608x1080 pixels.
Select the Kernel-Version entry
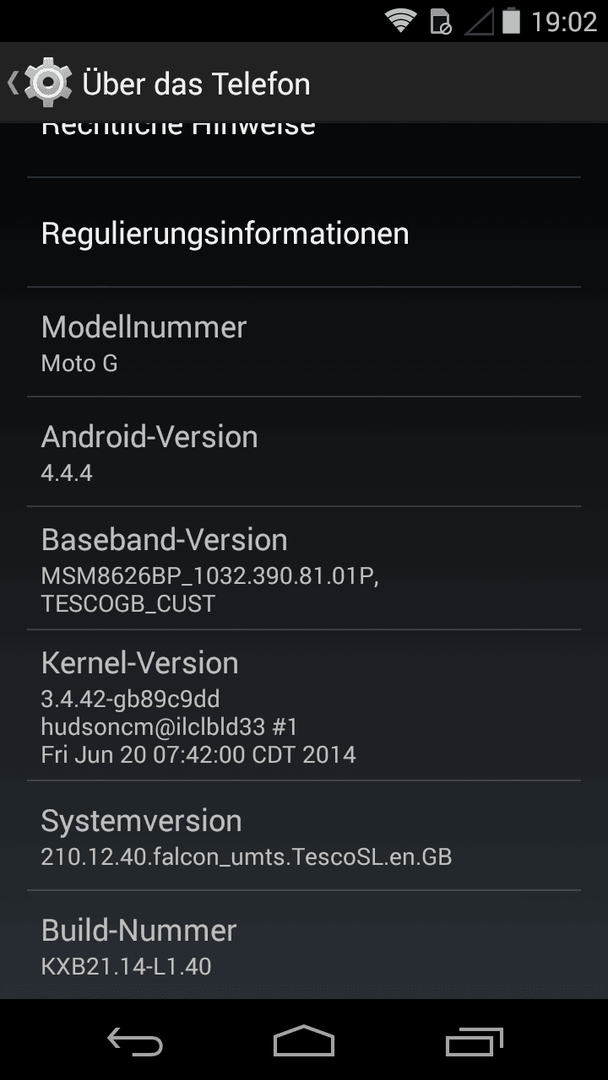click(304, 705)
